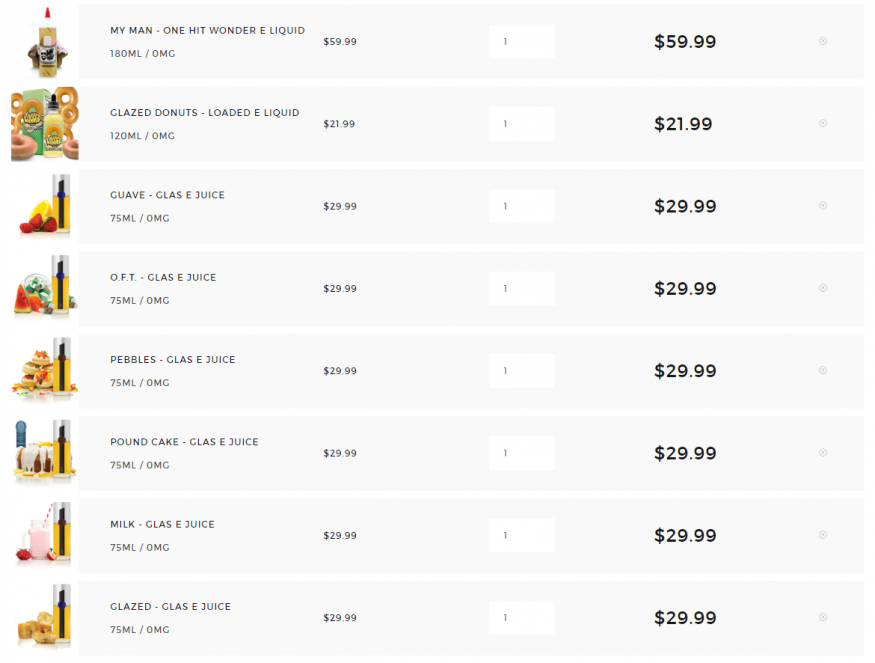This screenshot has width=875, height=663.
Task: Delete Milk Glas E Juice from cart
Action: click(x=823, y=535)
